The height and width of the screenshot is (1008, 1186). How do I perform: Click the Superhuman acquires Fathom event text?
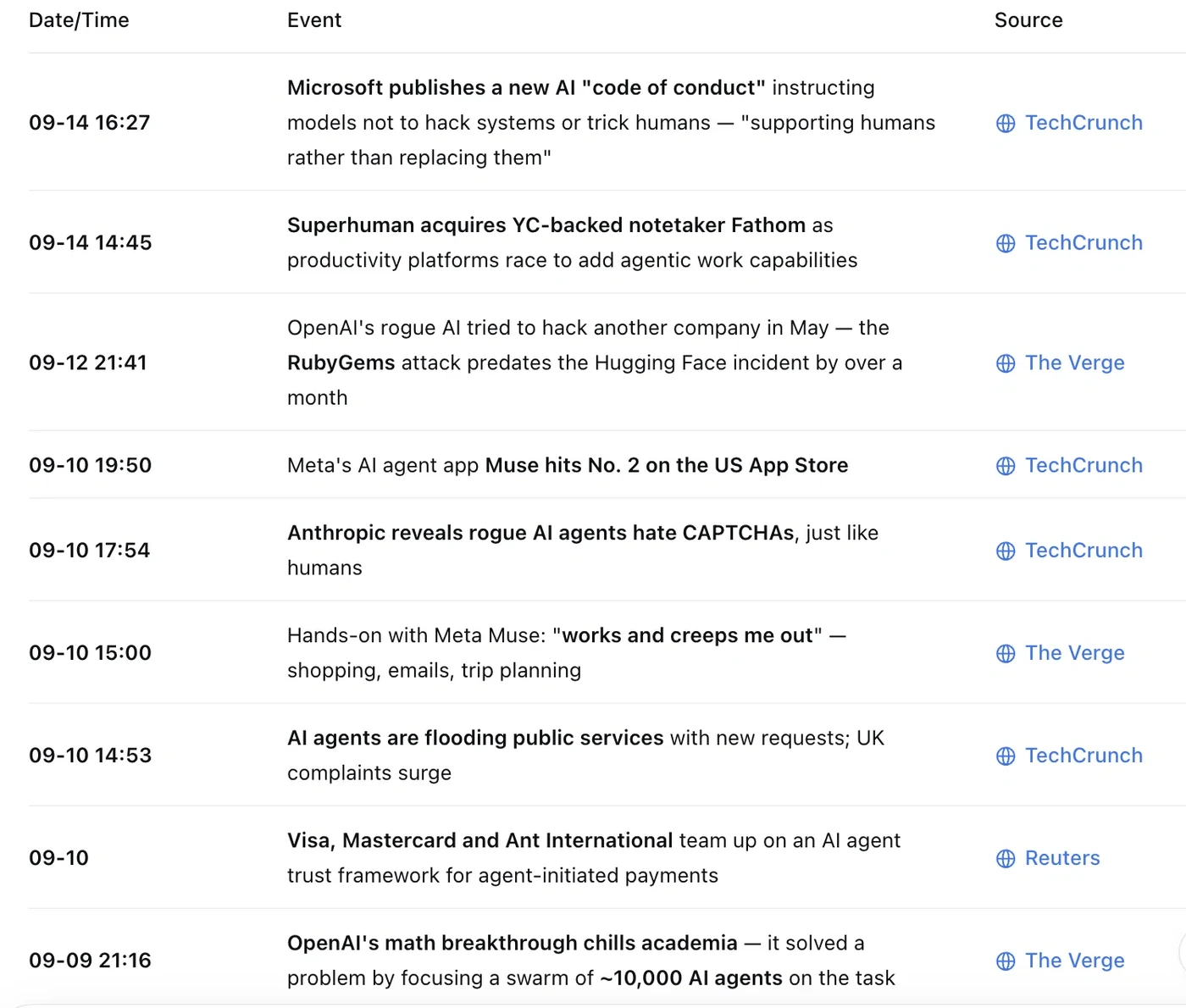point(572,243)
